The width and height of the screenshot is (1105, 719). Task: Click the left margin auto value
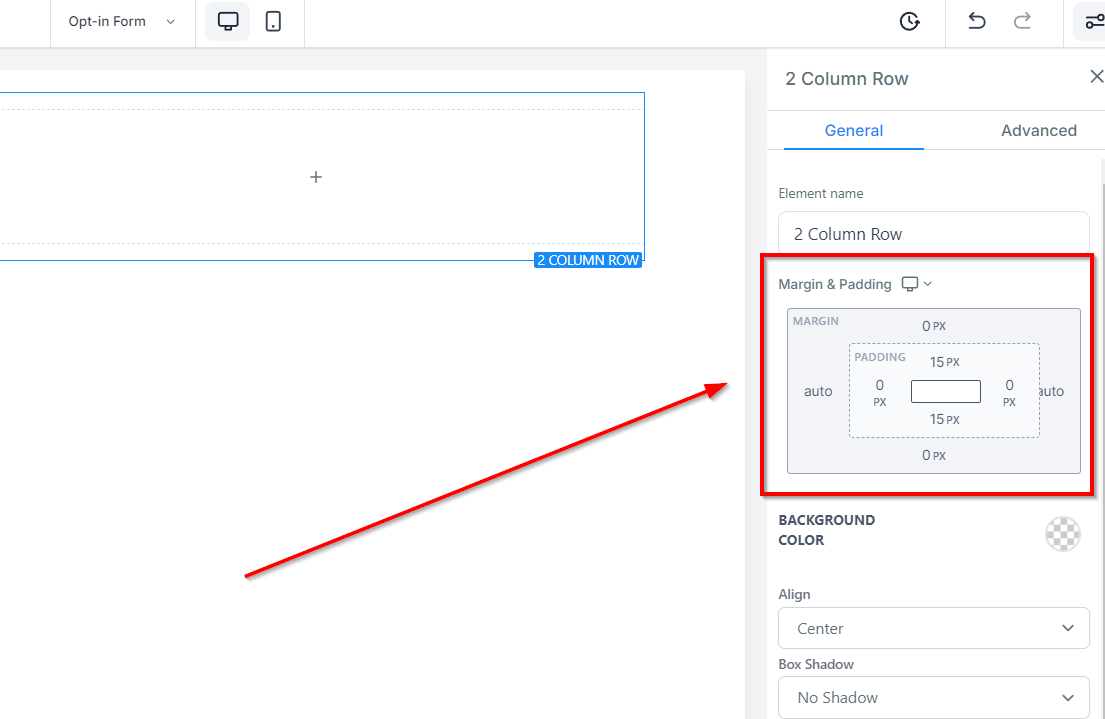coord(818,391)
